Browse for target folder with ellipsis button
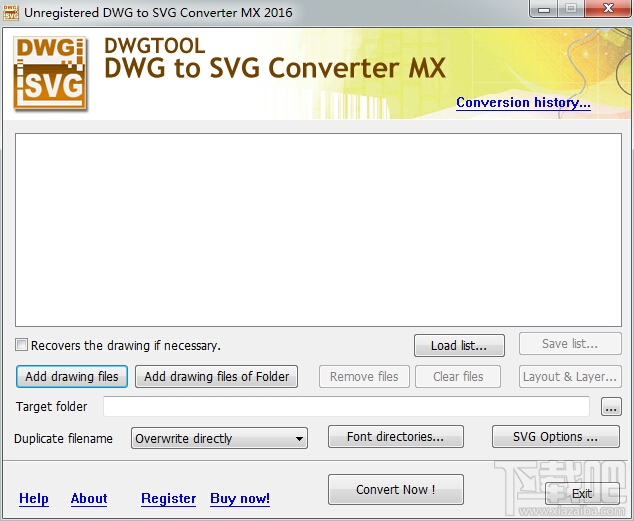The image size is (634, 521). (611, 407)
